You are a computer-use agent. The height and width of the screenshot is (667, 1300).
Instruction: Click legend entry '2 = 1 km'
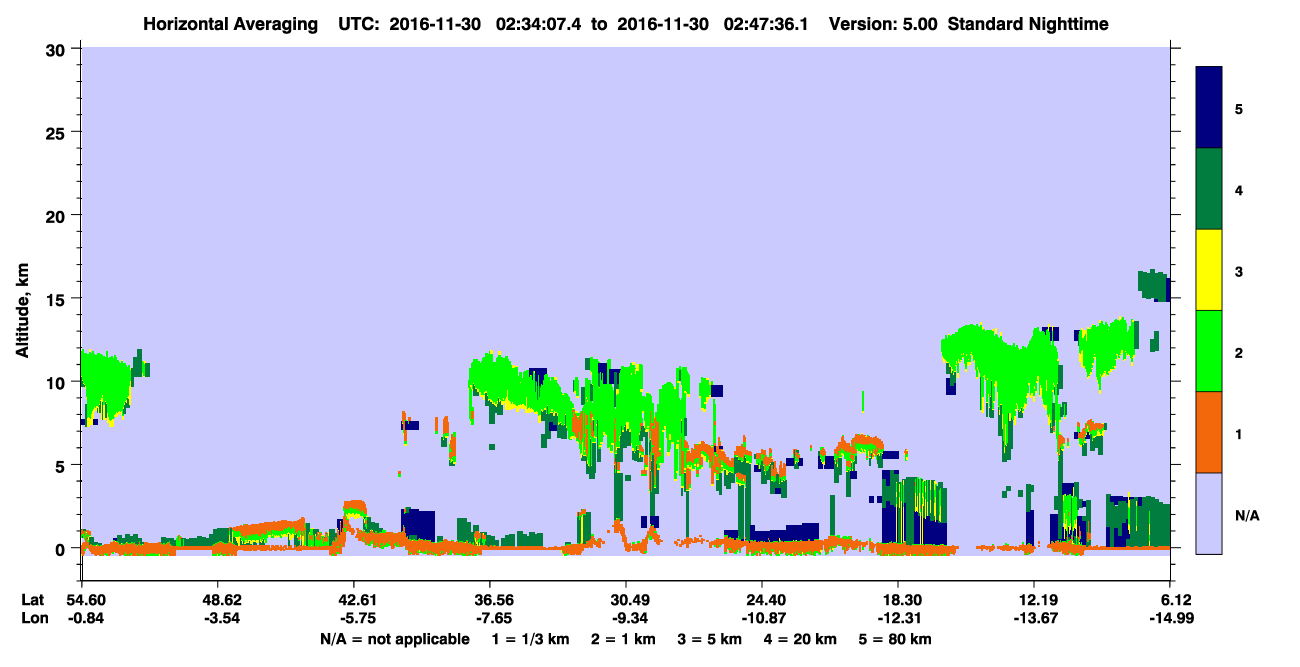click(623, 638)
